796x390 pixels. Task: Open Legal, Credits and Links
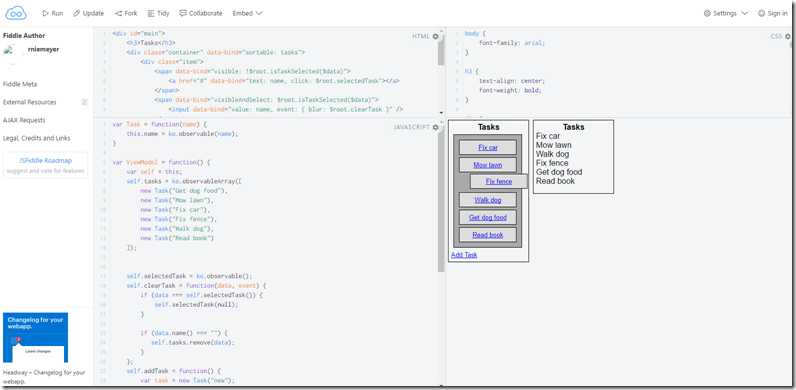click(37, 138)
